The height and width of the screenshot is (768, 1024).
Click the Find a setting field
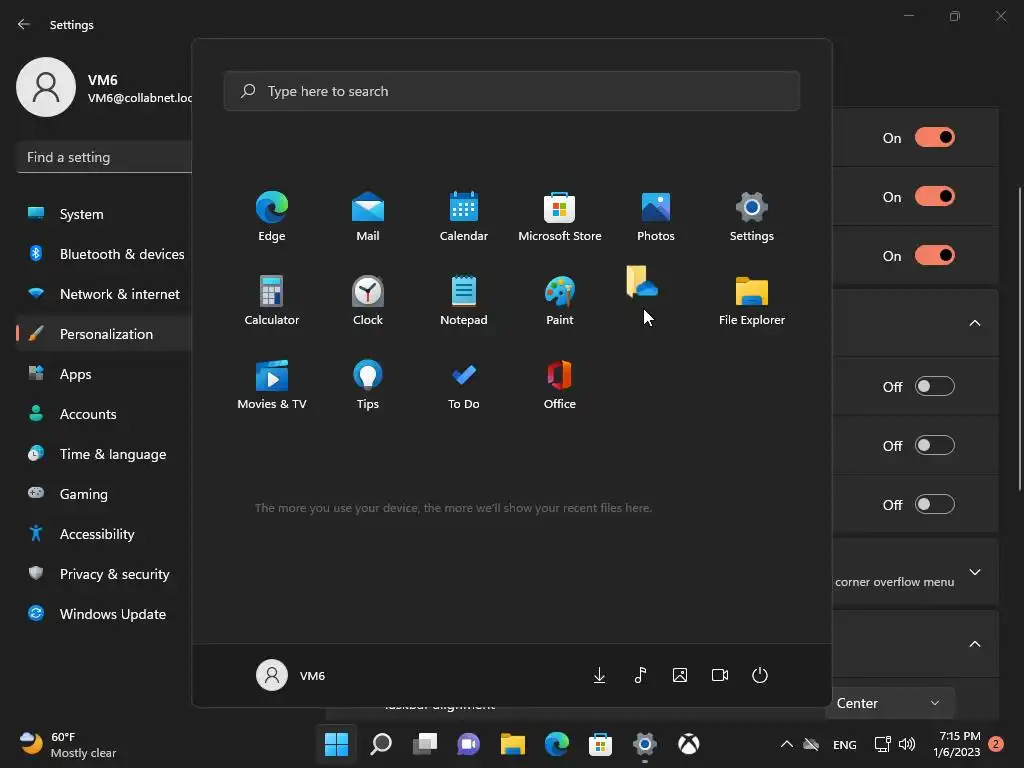pyautogui.click(x=104, y=157)
